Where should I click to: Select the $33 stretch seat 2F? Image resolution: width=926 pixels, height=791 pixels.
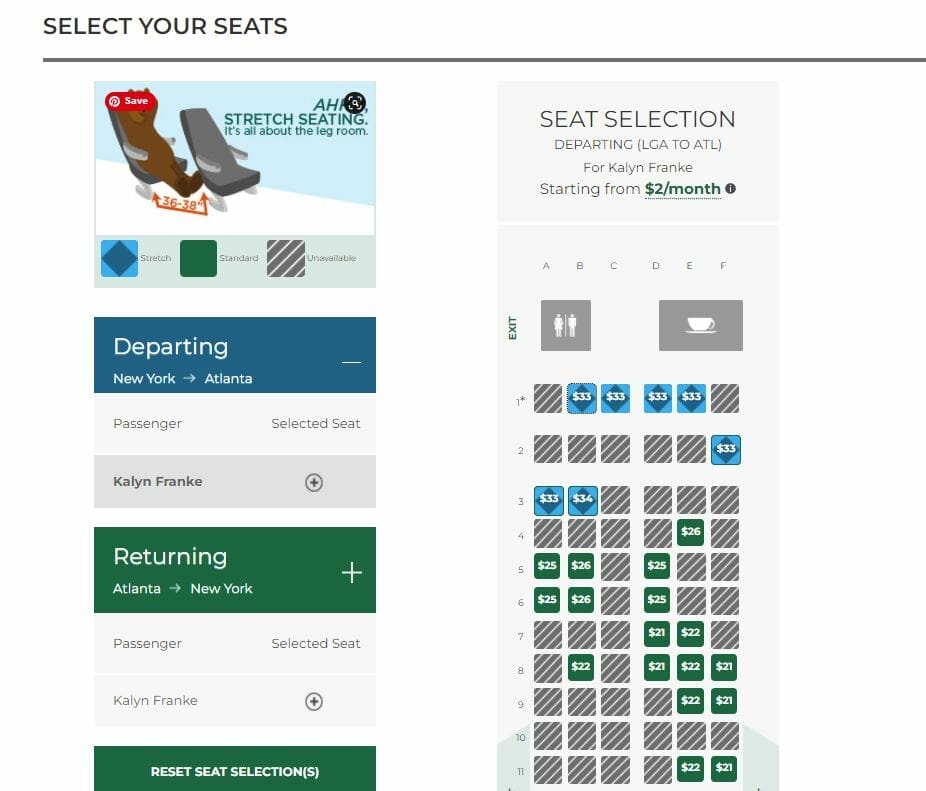pyautogui.click(x=726, y=450)
